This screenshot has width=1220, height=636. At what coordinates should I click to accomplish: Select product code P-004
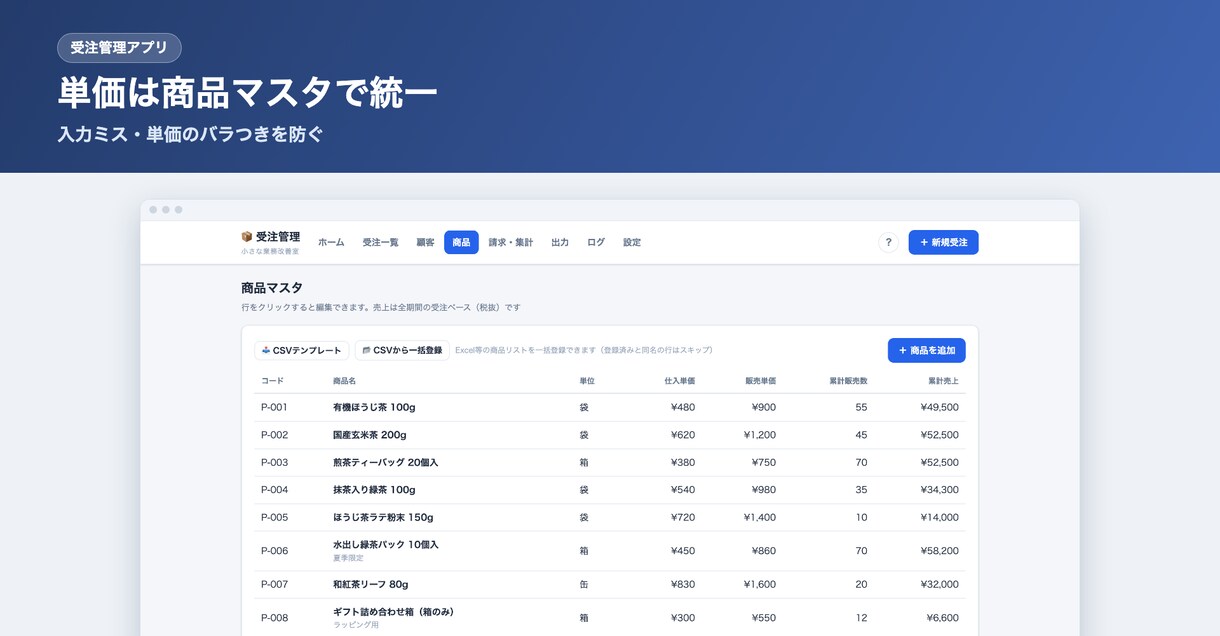(274, 490)
